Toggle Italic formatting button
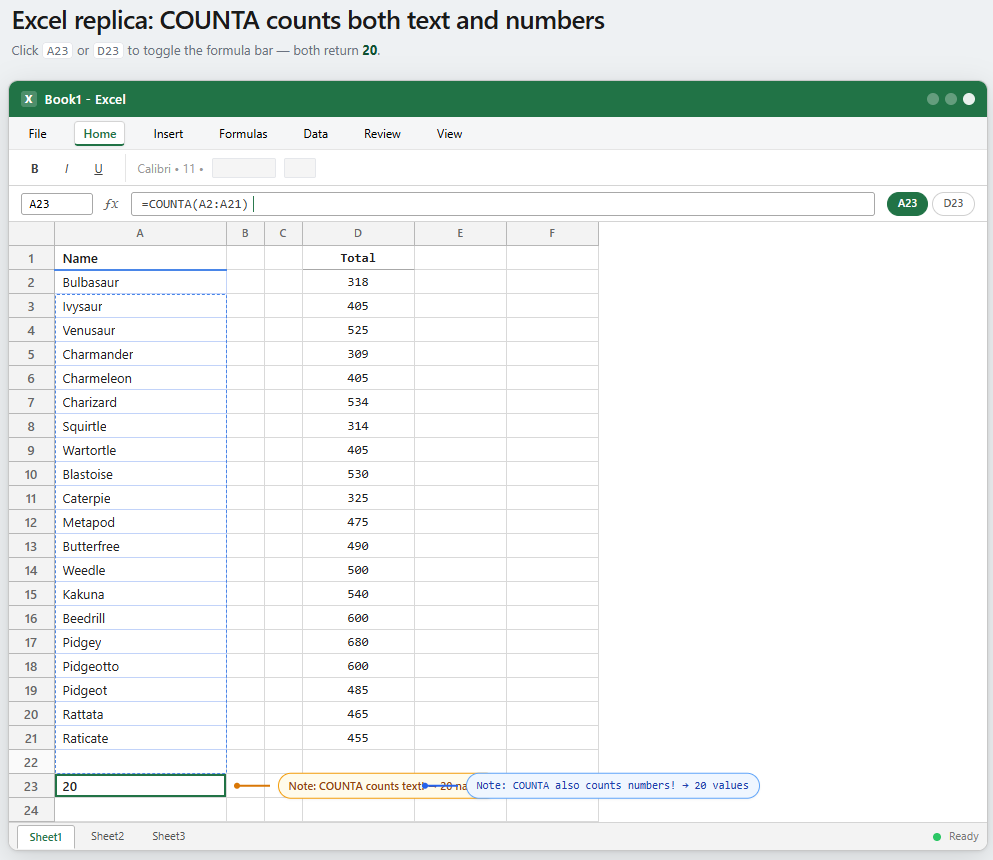Image resolution: width=993 pixels, height=860 pixels. pyautogui.click(x=66, y=168)
